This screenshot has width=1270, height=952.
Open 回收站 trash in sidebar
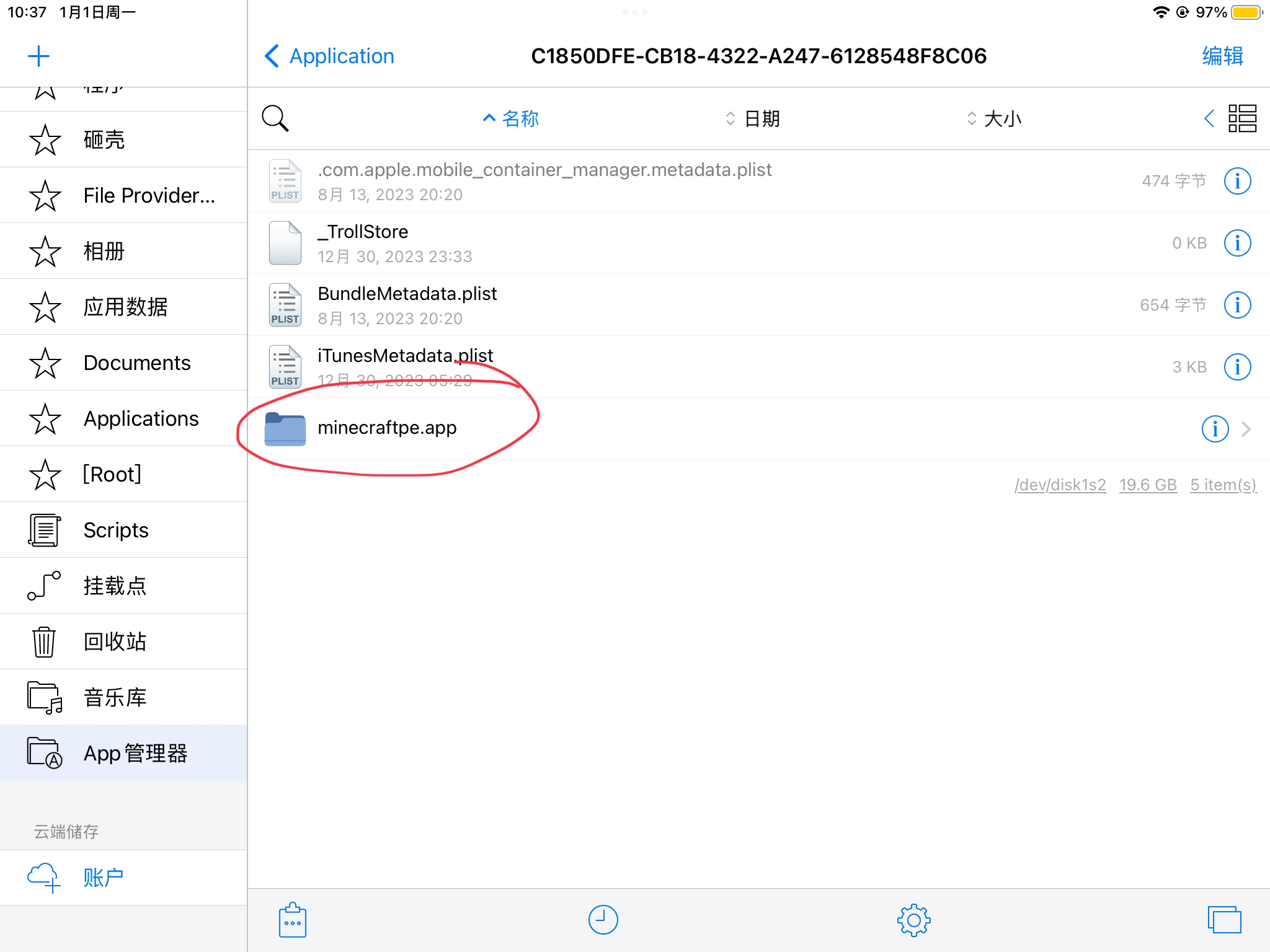pos(123,641)
